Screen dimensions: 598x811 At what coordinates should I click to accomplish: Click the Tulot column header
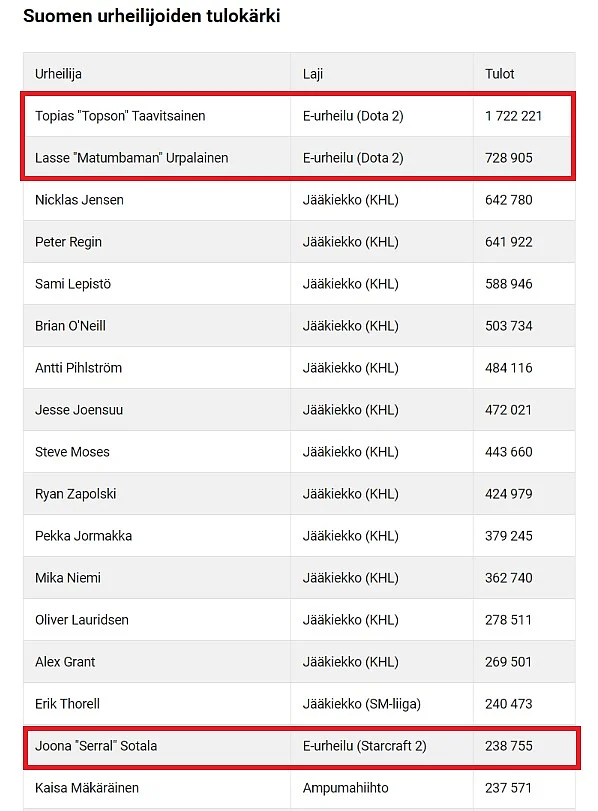[x=500, y=74]
